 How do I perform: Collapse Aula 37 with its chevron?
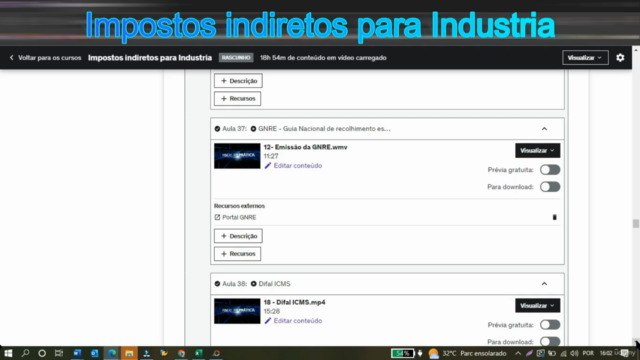544,129
